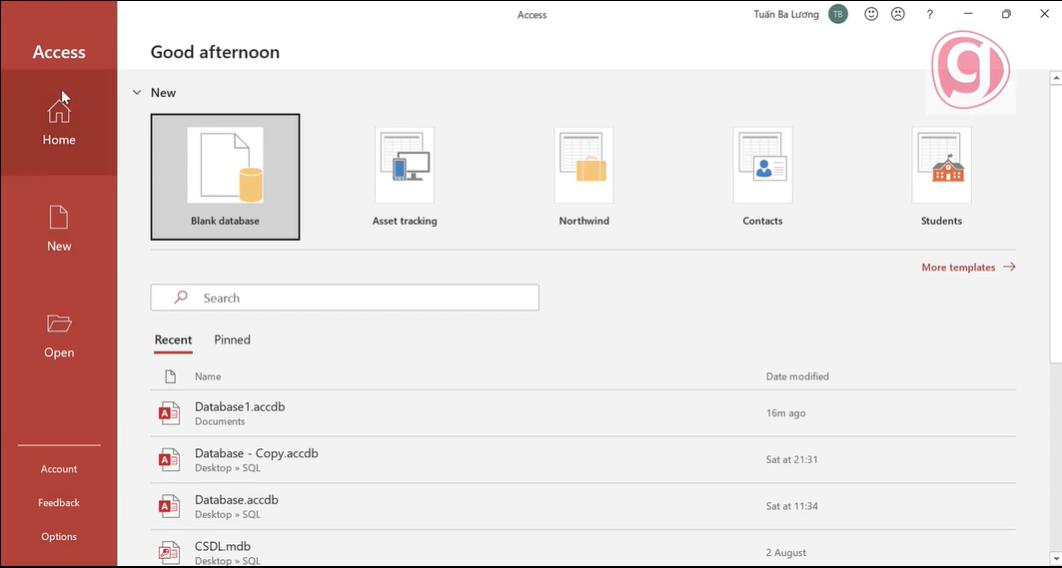Select the Contacts template icon
The width and height of the screenshot is (1062, 568).
point(763,165)
